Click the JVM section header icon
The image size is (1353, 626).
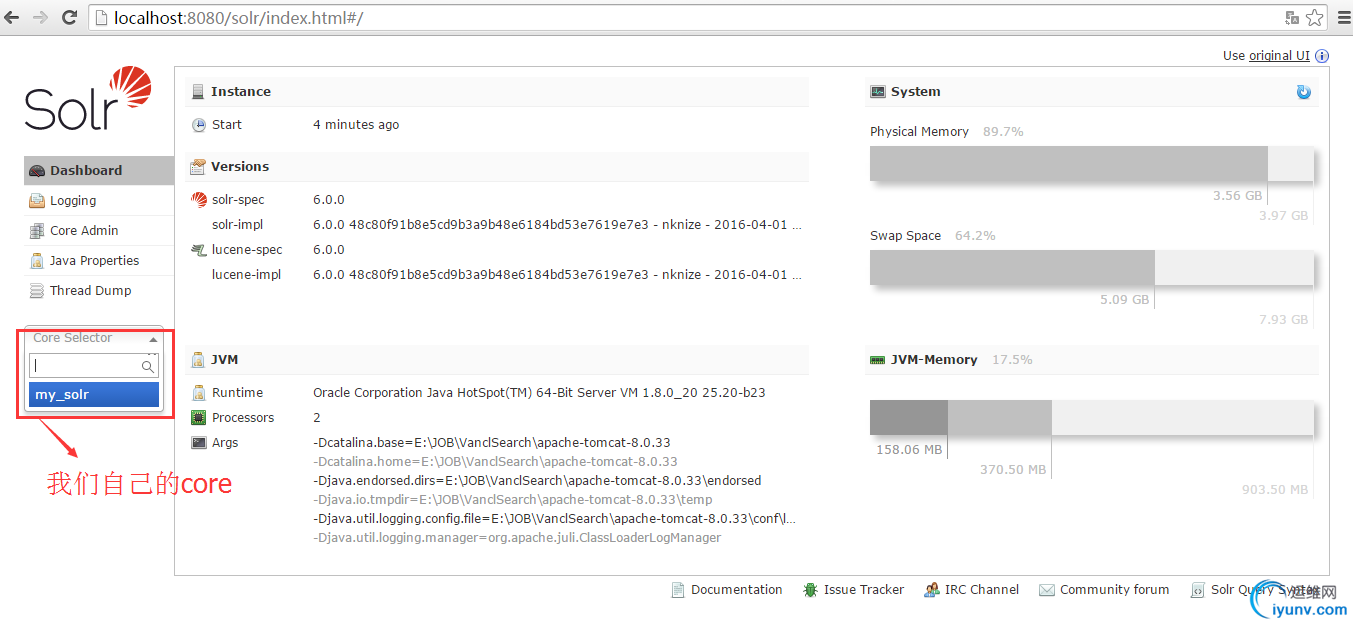click(198, 360)
